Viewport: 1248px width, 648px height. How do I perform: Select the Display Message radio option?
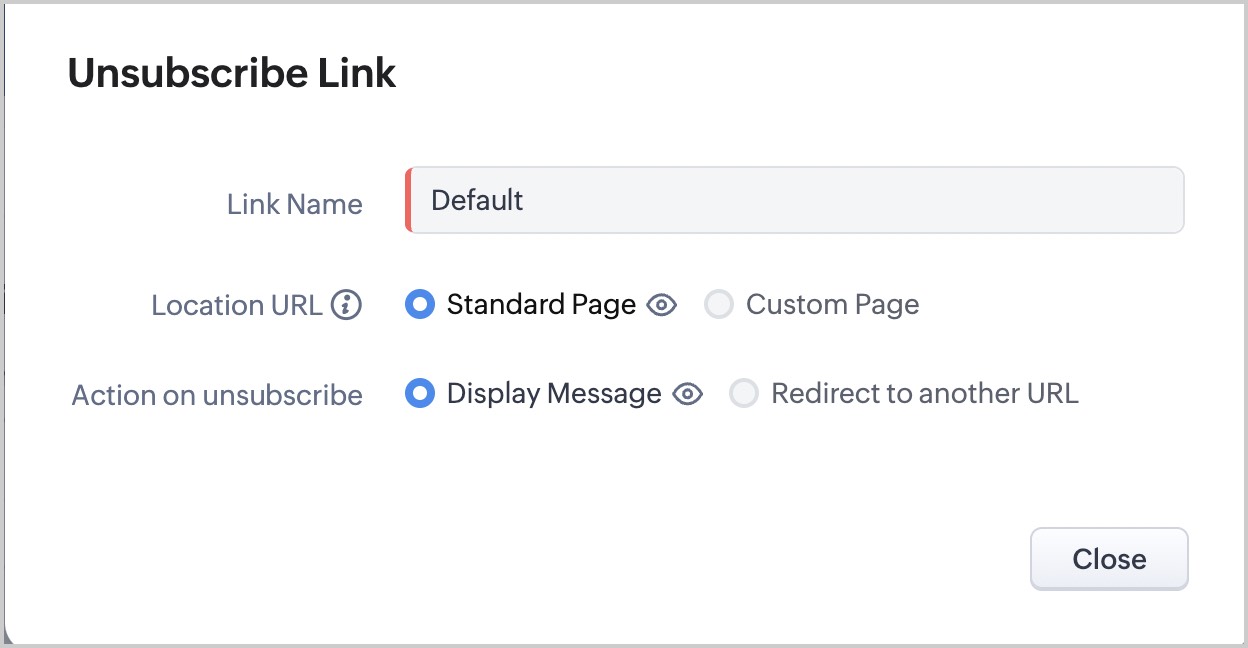(420, 394)
